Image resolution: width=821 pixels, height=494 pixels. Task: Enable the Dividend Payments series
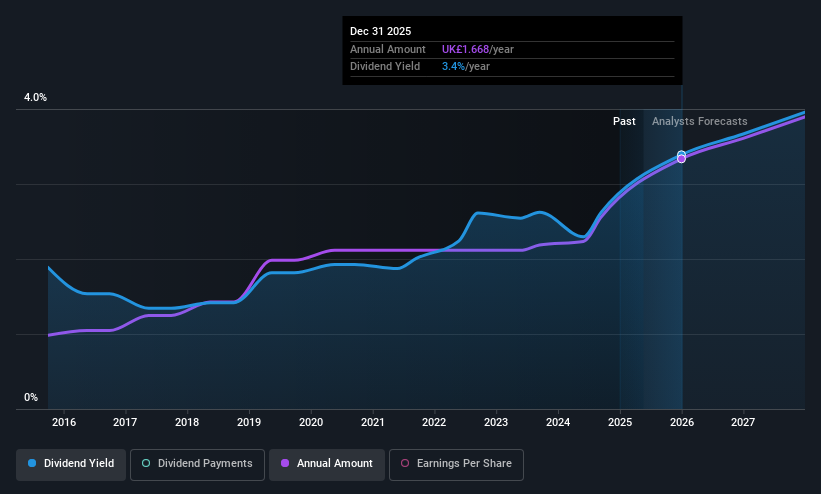(x=197, y=465)
